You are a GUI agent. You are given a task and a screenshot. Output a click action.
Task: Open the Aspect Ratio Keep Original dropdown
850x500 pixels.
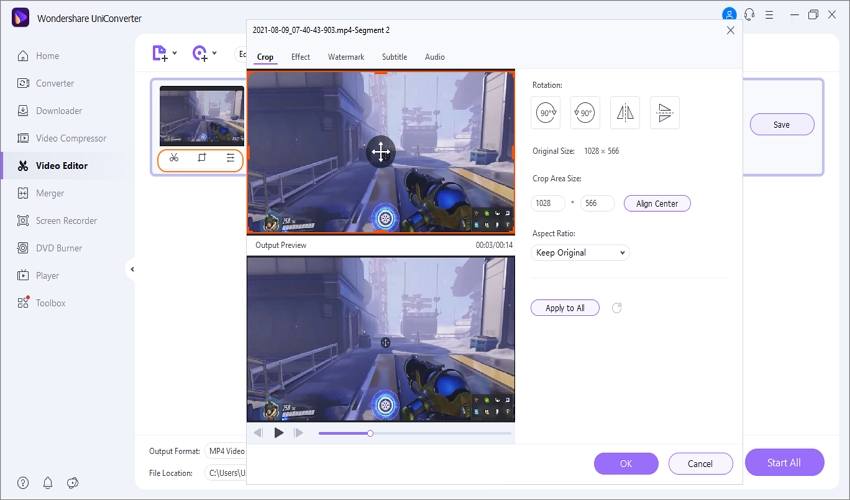click(580, 253)
